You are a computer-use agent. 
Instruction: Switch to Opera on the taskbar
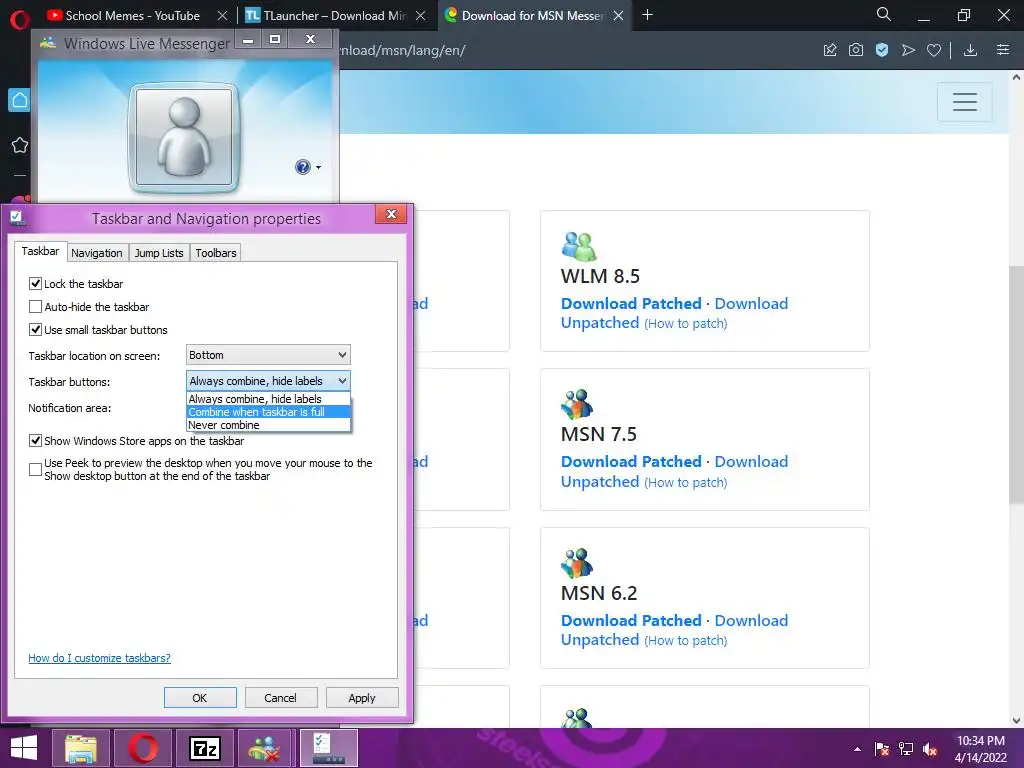point(143,748)
